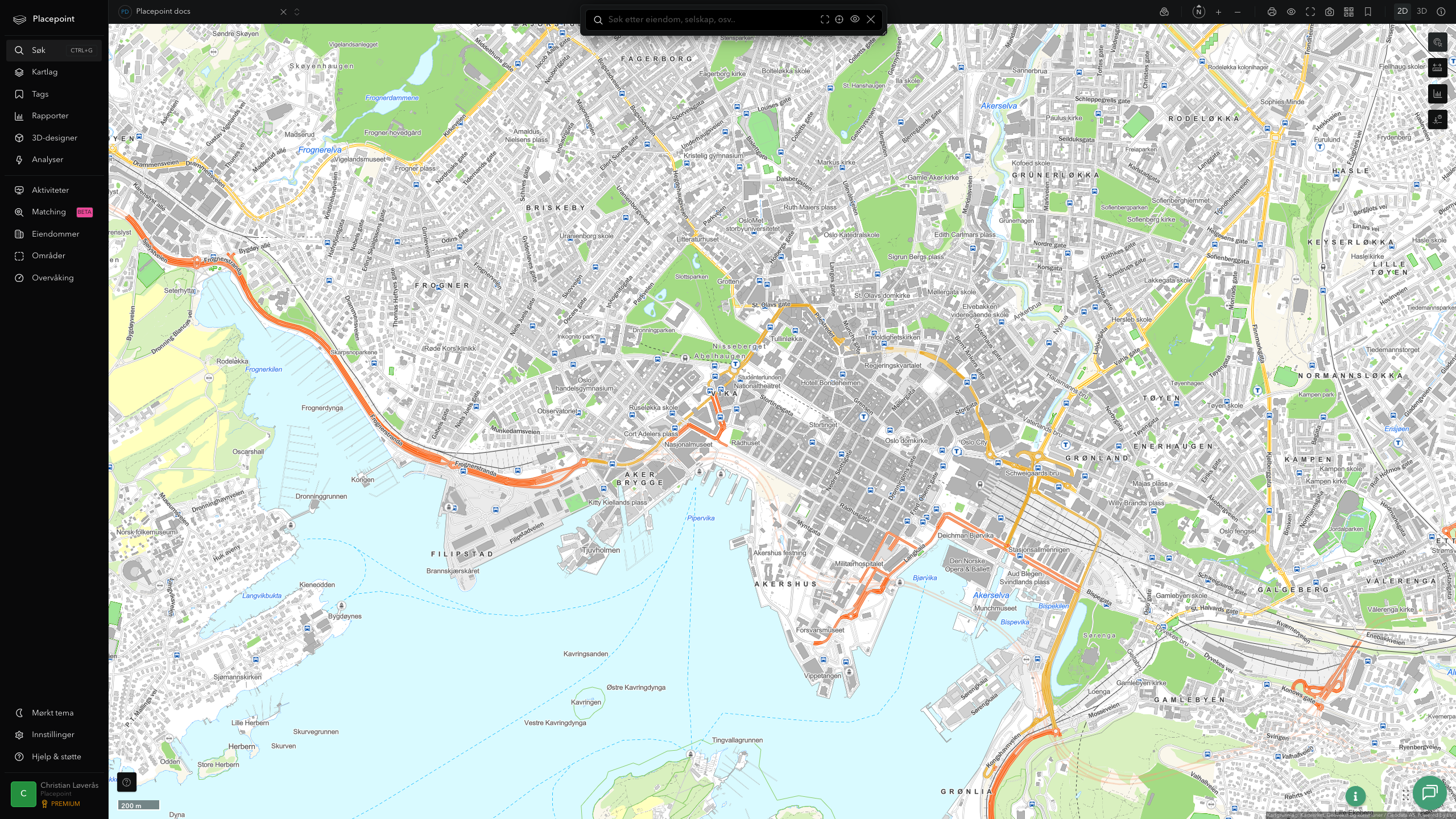Open the chat support bubble
Screen dimensions: 1456x819
(1429, 792)
